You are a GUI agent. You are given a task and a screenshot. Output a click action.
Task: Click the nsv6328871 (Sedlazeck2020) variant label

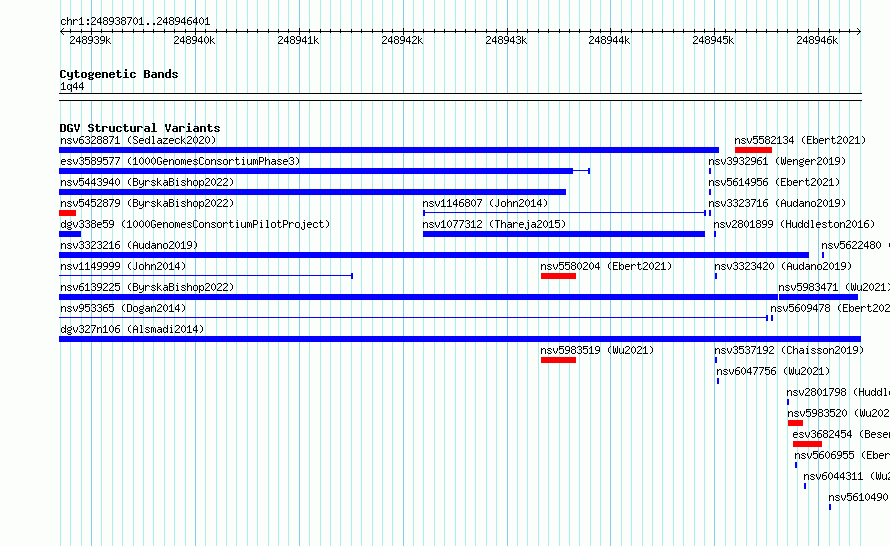(138, 140)
